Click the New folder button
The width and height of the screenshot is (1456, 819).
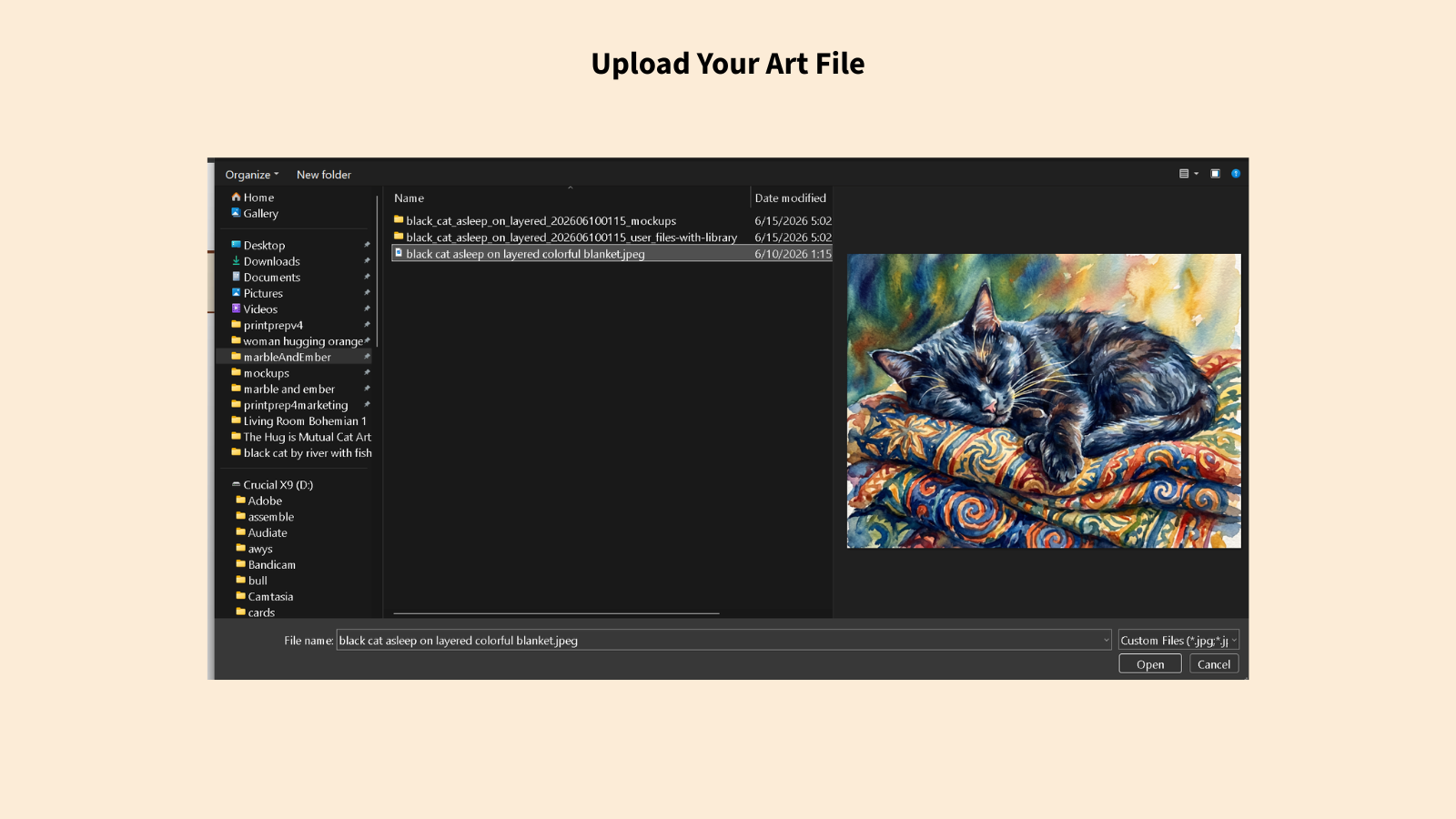323,175
